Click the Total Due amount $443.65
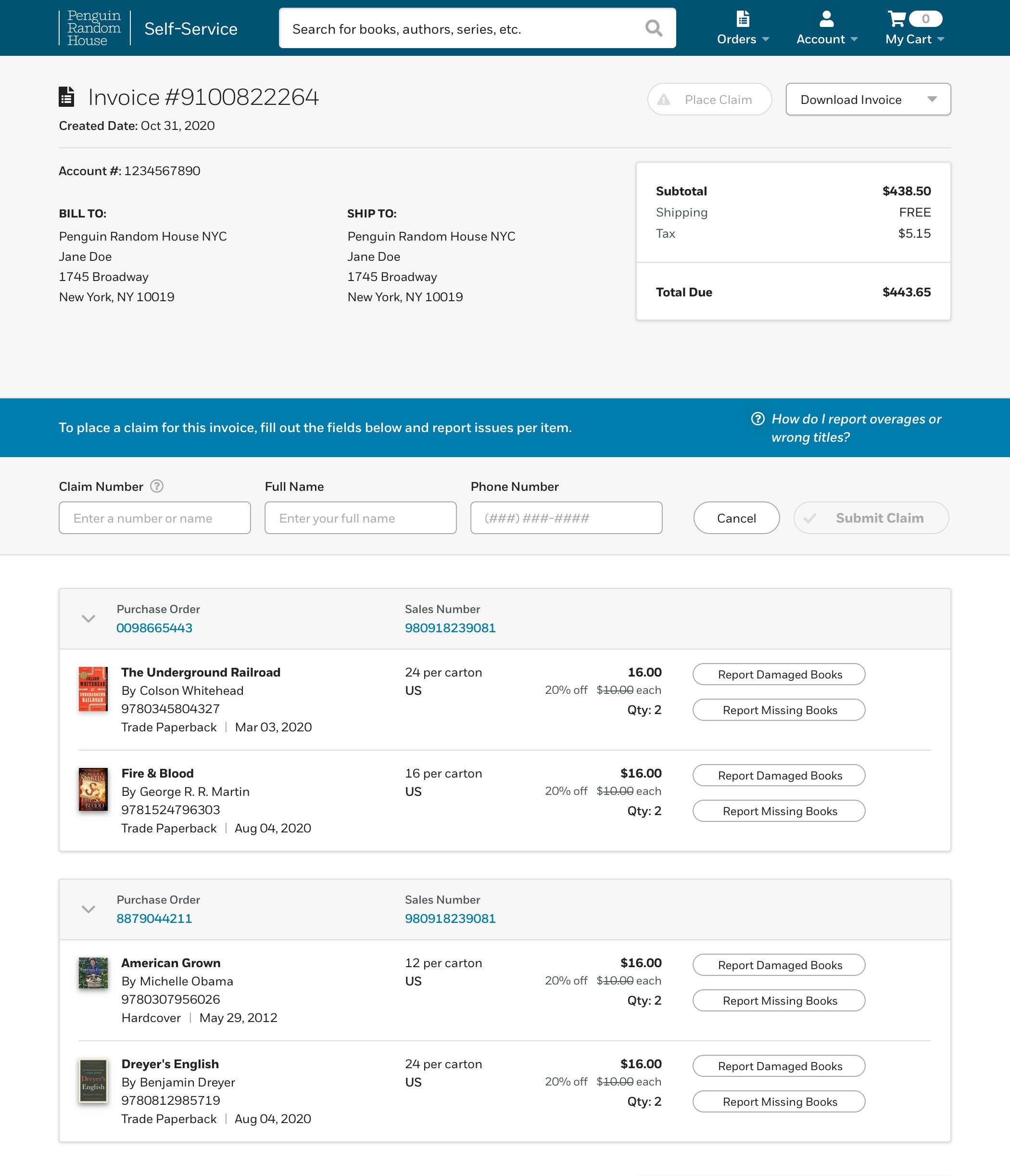This screenshot has width=1010, height=1176. point(907,292)
